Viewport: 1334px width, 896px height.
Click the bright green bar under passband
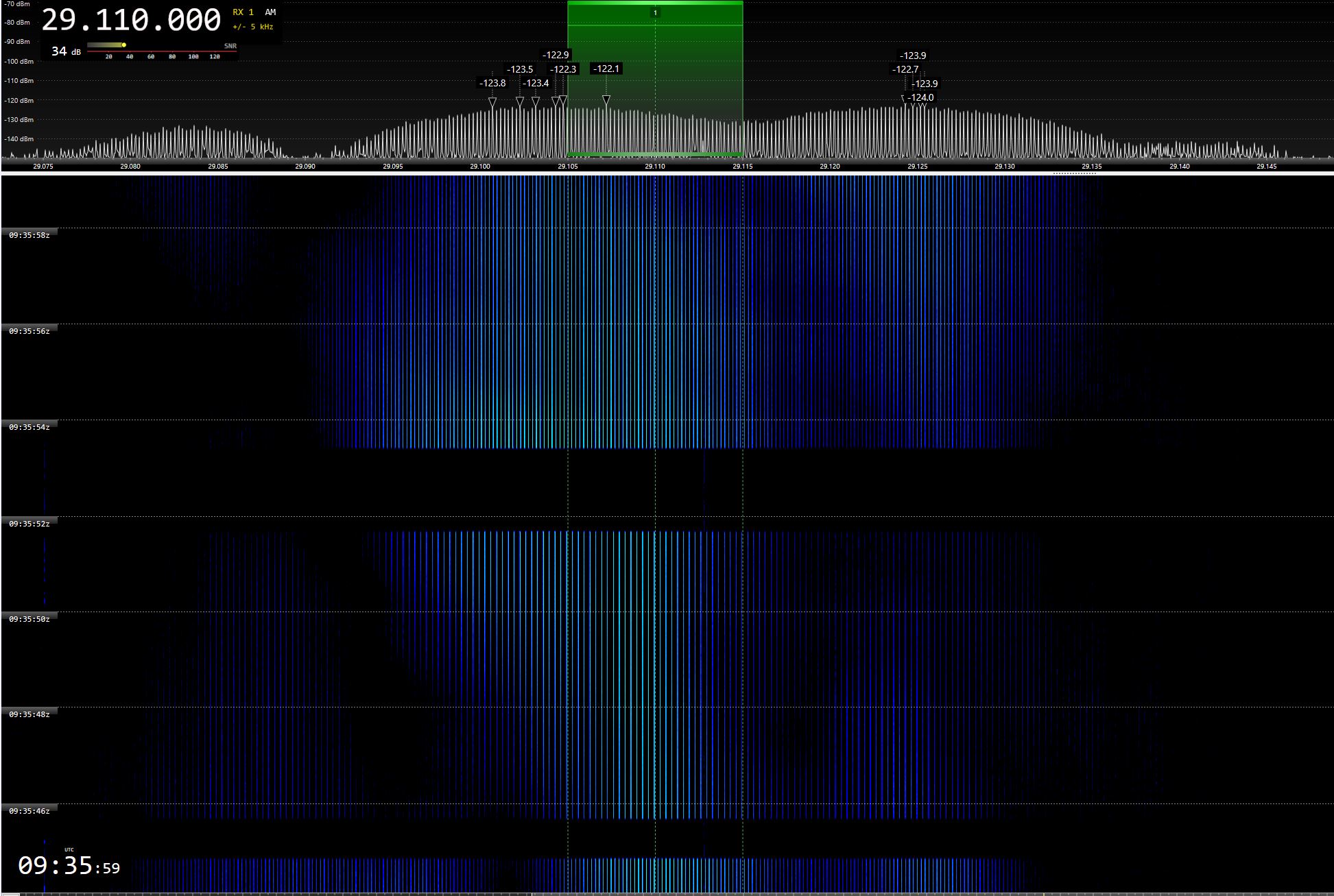tap(655, 154)
